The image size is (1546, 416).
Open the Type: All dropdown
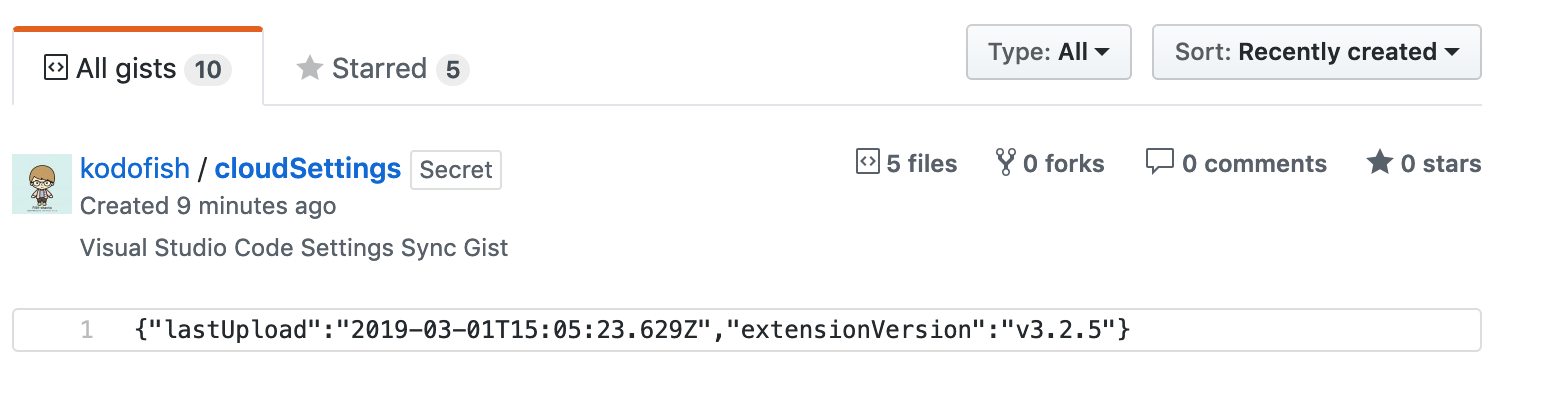pos(1048,52)
